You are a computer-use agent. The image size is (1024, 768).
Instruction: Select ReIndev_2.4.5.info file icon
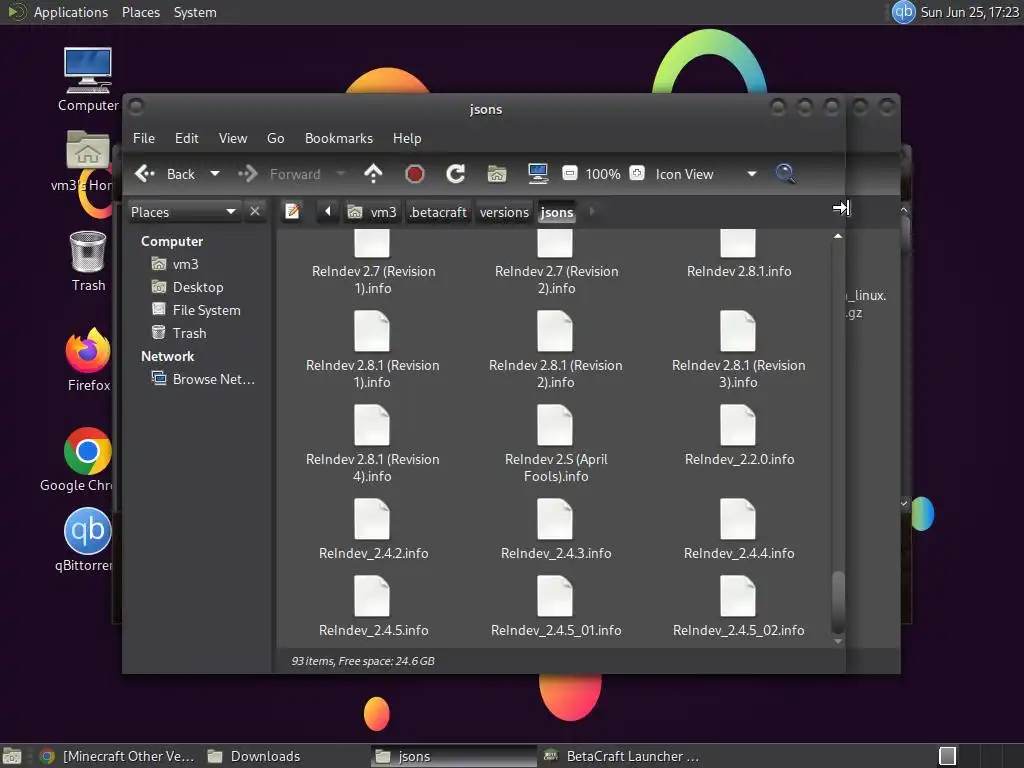coord(372,596)
